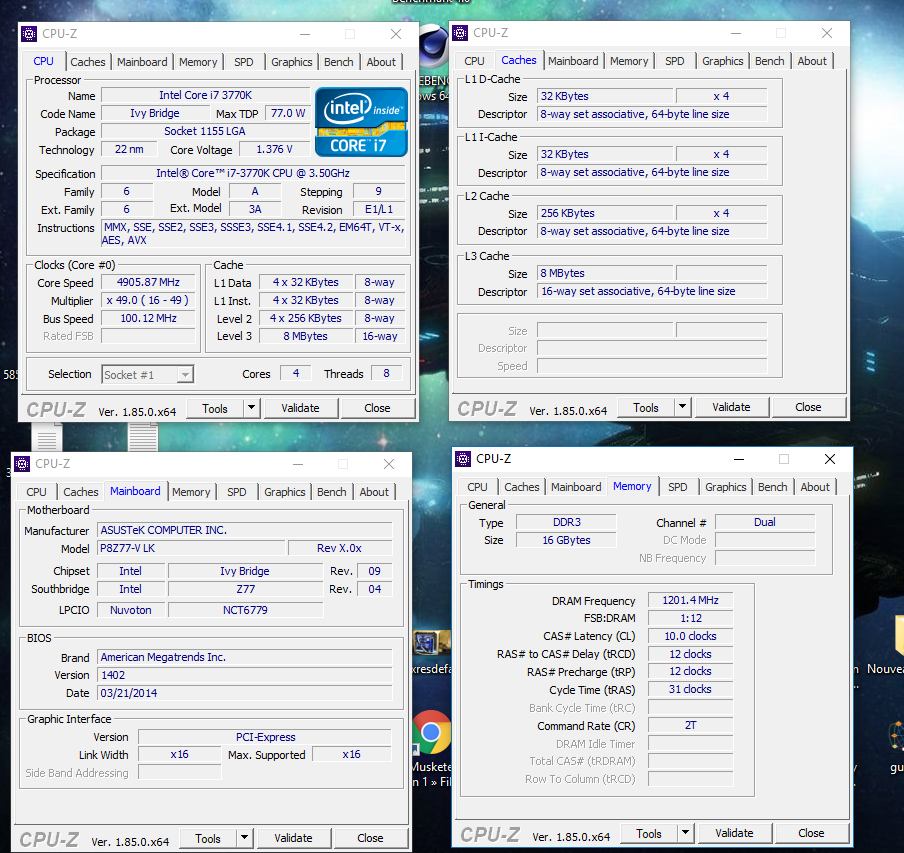Viewport: 904px width, 853px height.
Task: Open the Graphics tab in the Memory window
Action: tap(726, 486)
